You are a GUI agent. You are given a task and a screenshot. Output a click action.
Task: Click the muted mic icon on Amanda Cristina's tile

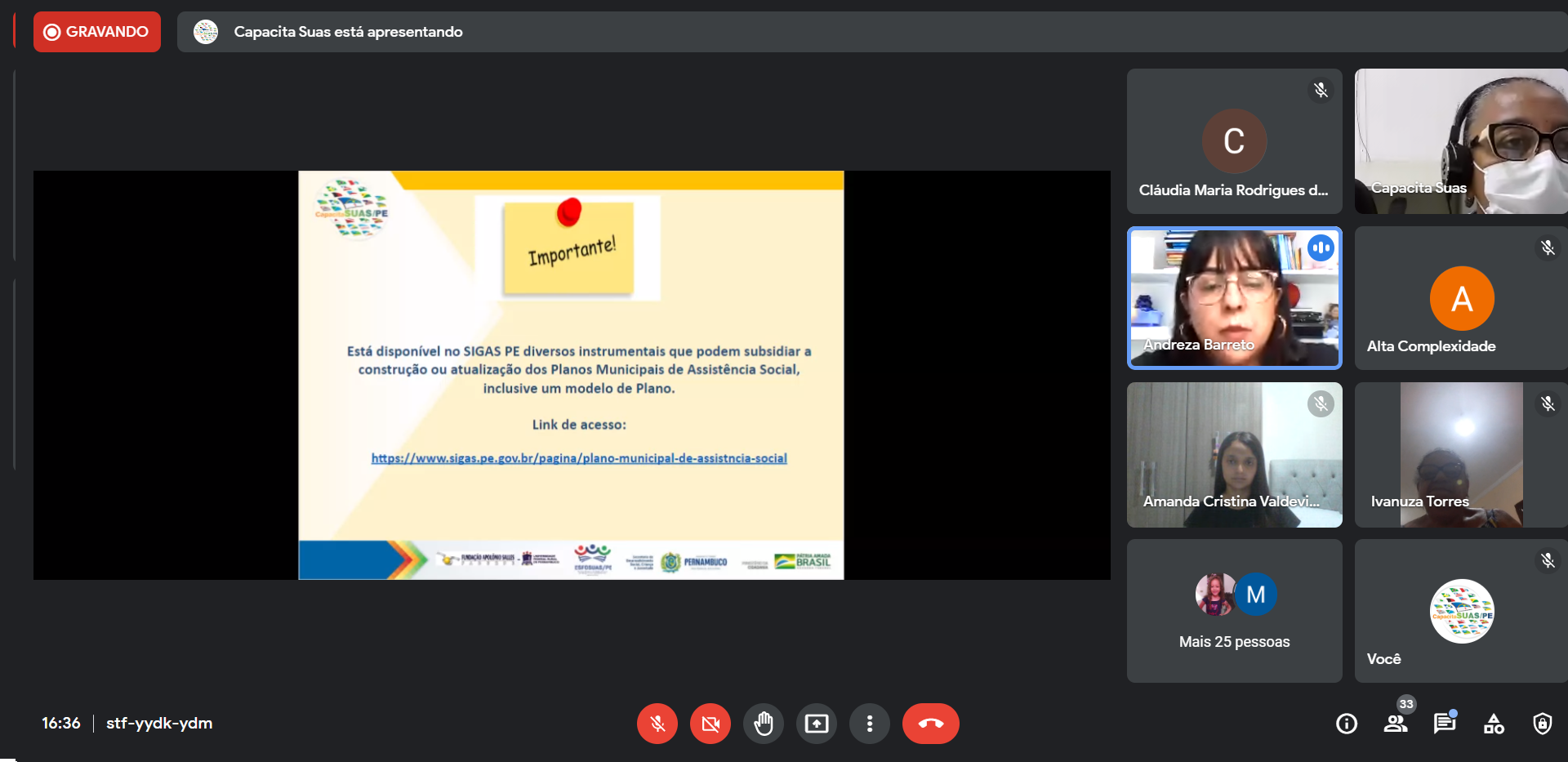click(1321, 403)
